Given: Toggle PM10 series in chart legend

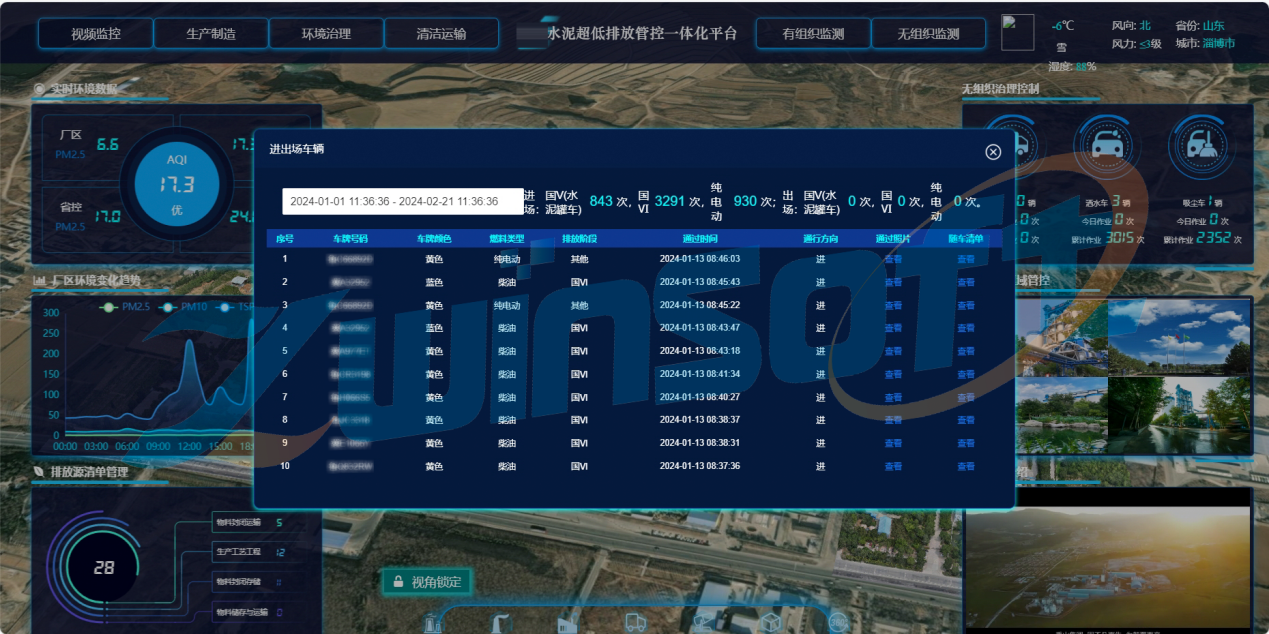Looking at the screenshot, I should 185,307.
